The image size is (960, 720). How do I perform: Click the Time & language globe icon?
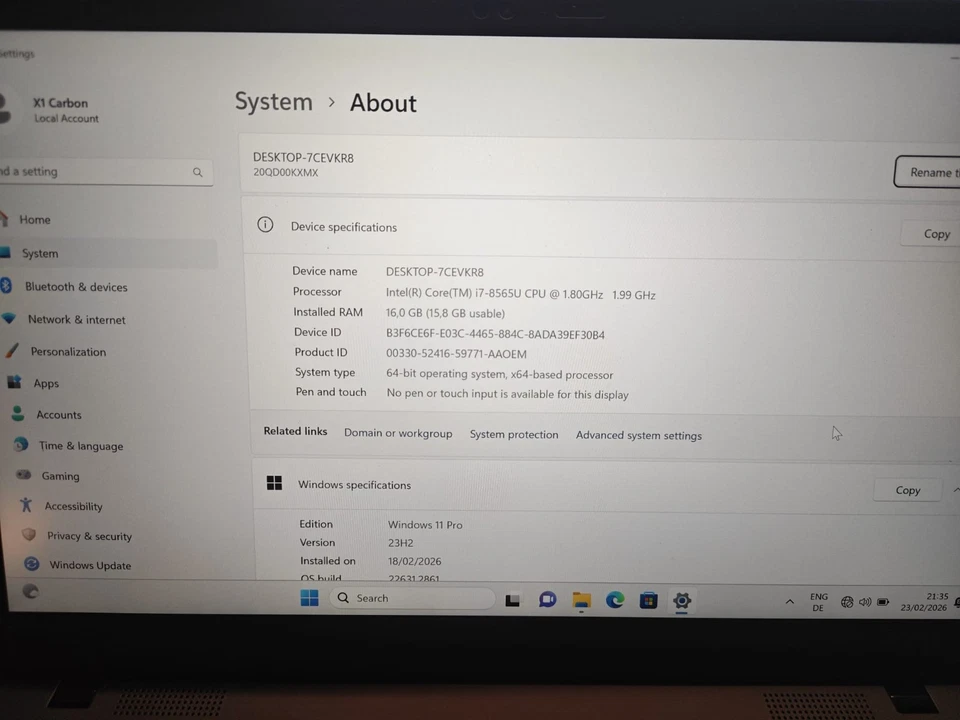21,444
